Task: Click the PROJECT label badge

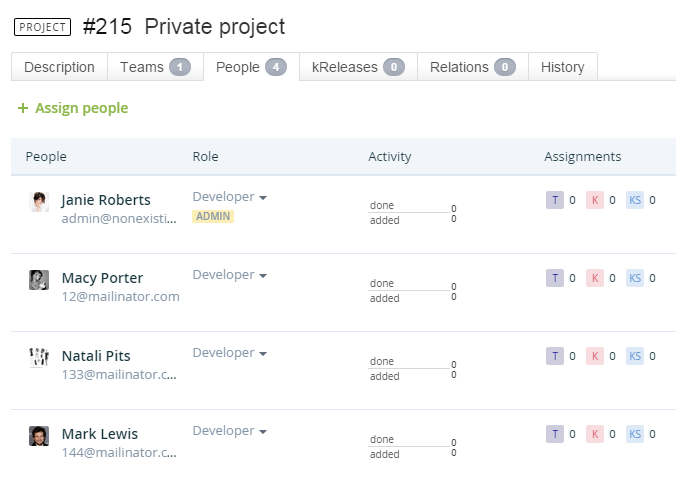Action: tap(42, 27)
